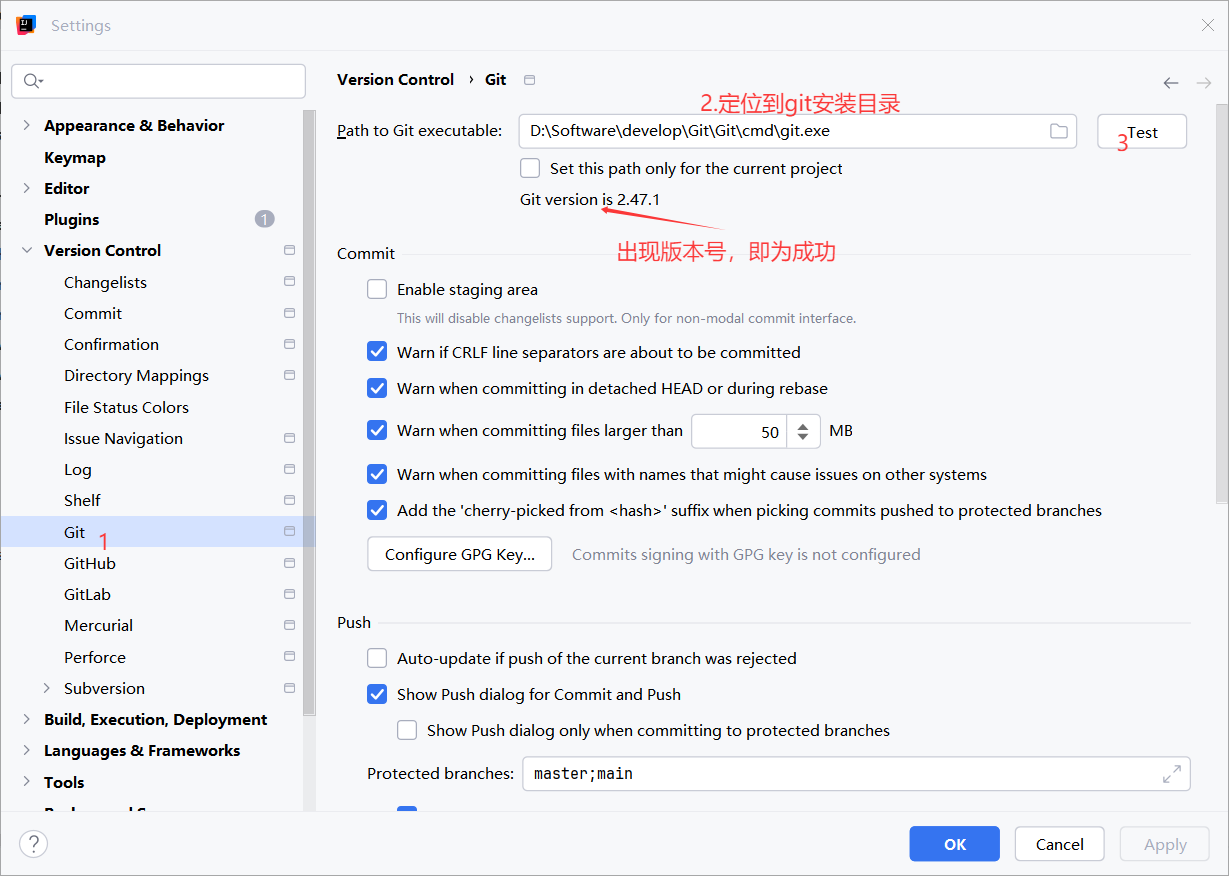Select the Mercurial settings item
1229x876 pixels.
[x=98, y=625]
